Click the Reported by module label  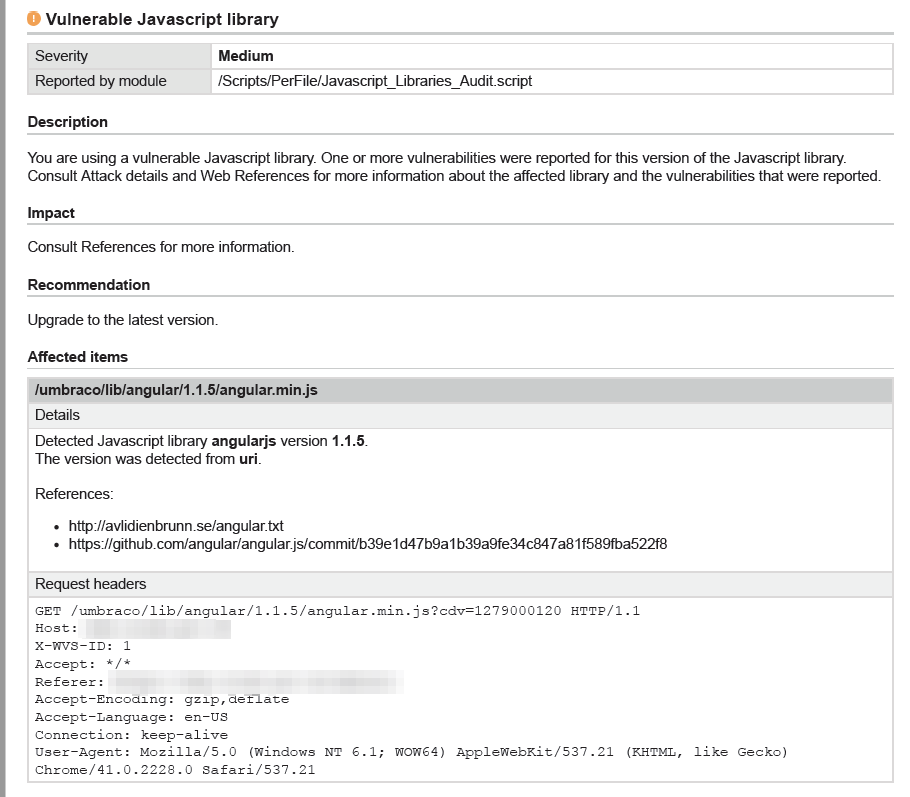(101, 81)
